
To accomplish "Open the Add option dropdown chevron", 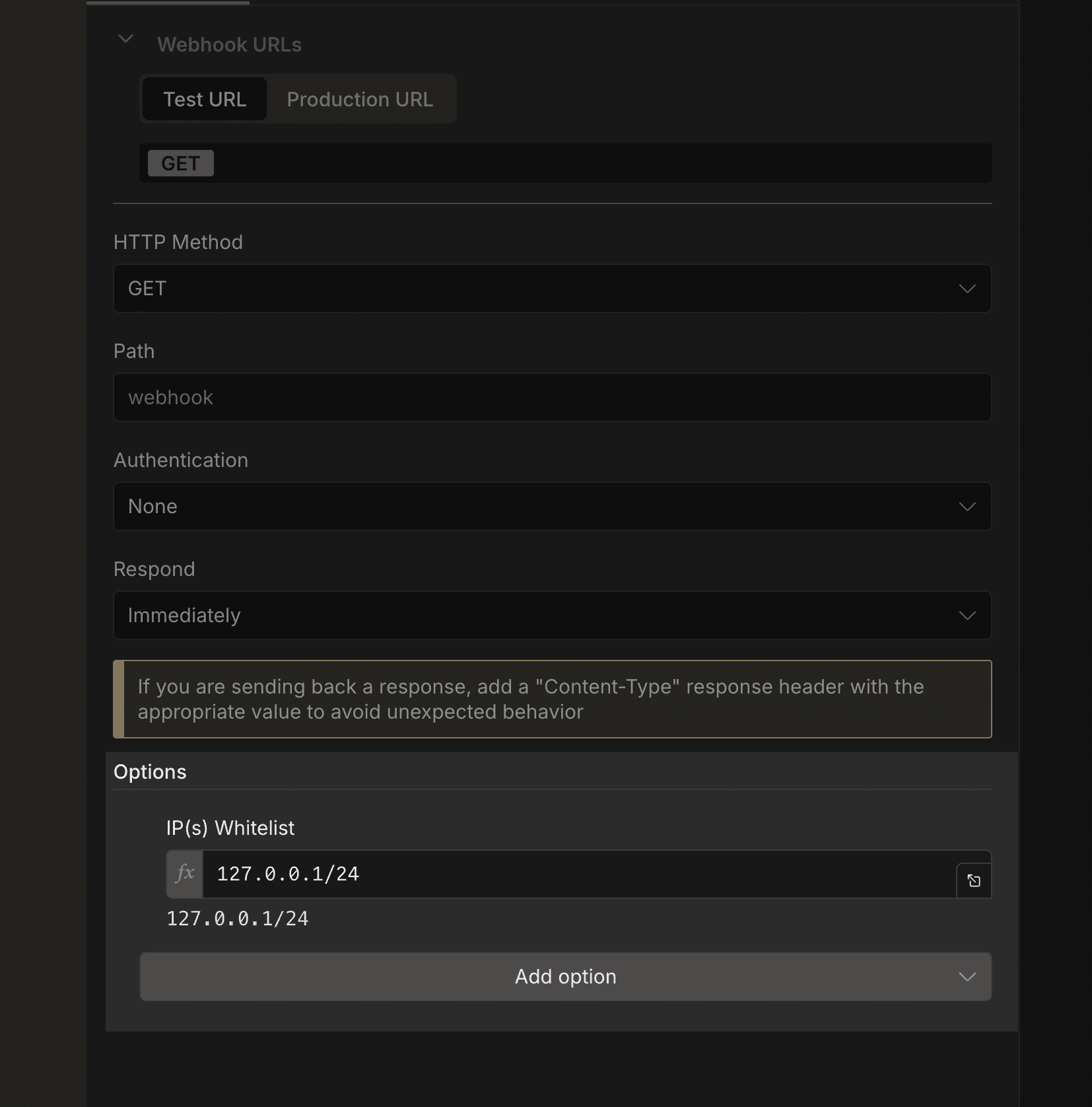I will pos(967,977).
